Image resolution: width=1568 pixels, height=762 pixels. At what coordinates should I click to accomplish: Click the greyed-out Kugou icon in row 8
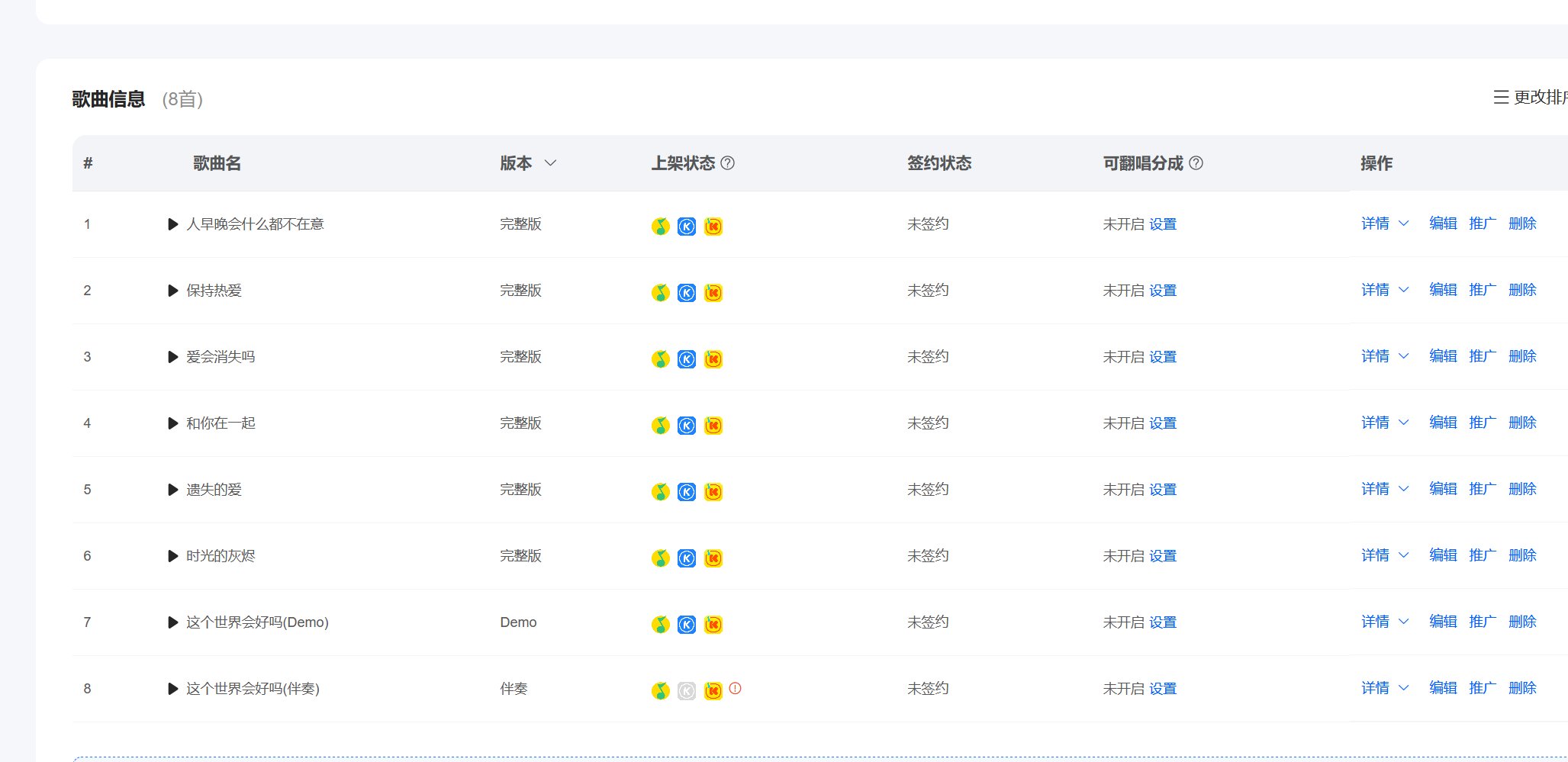[687, 691]
